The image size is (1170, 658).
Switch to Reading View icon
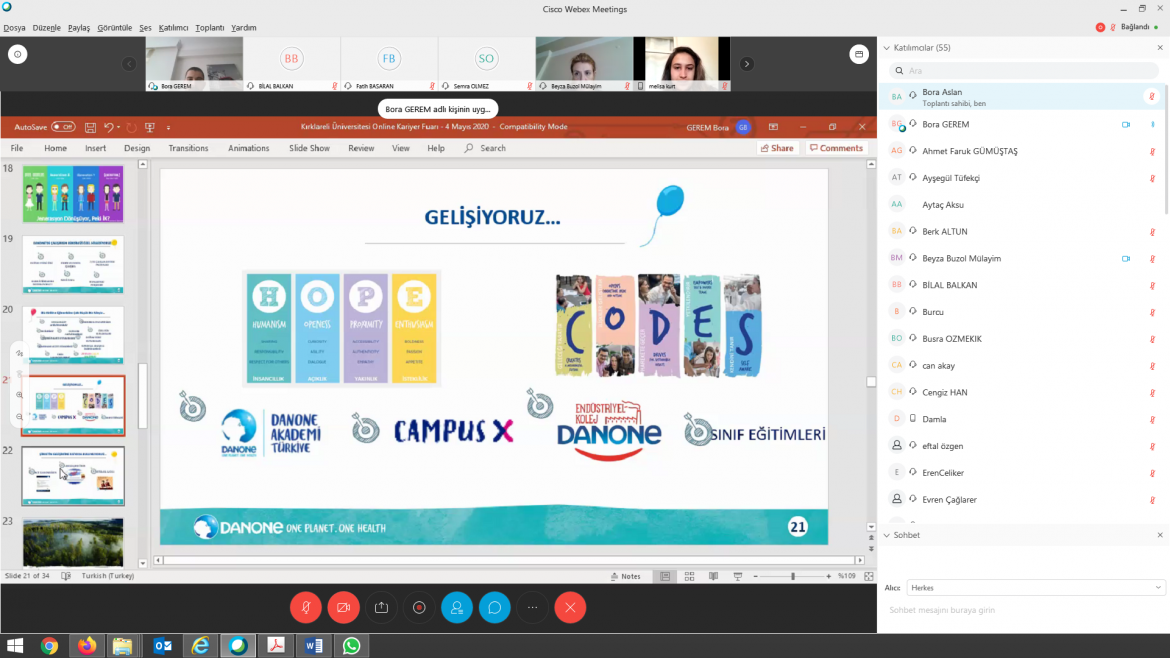point(713,576)
